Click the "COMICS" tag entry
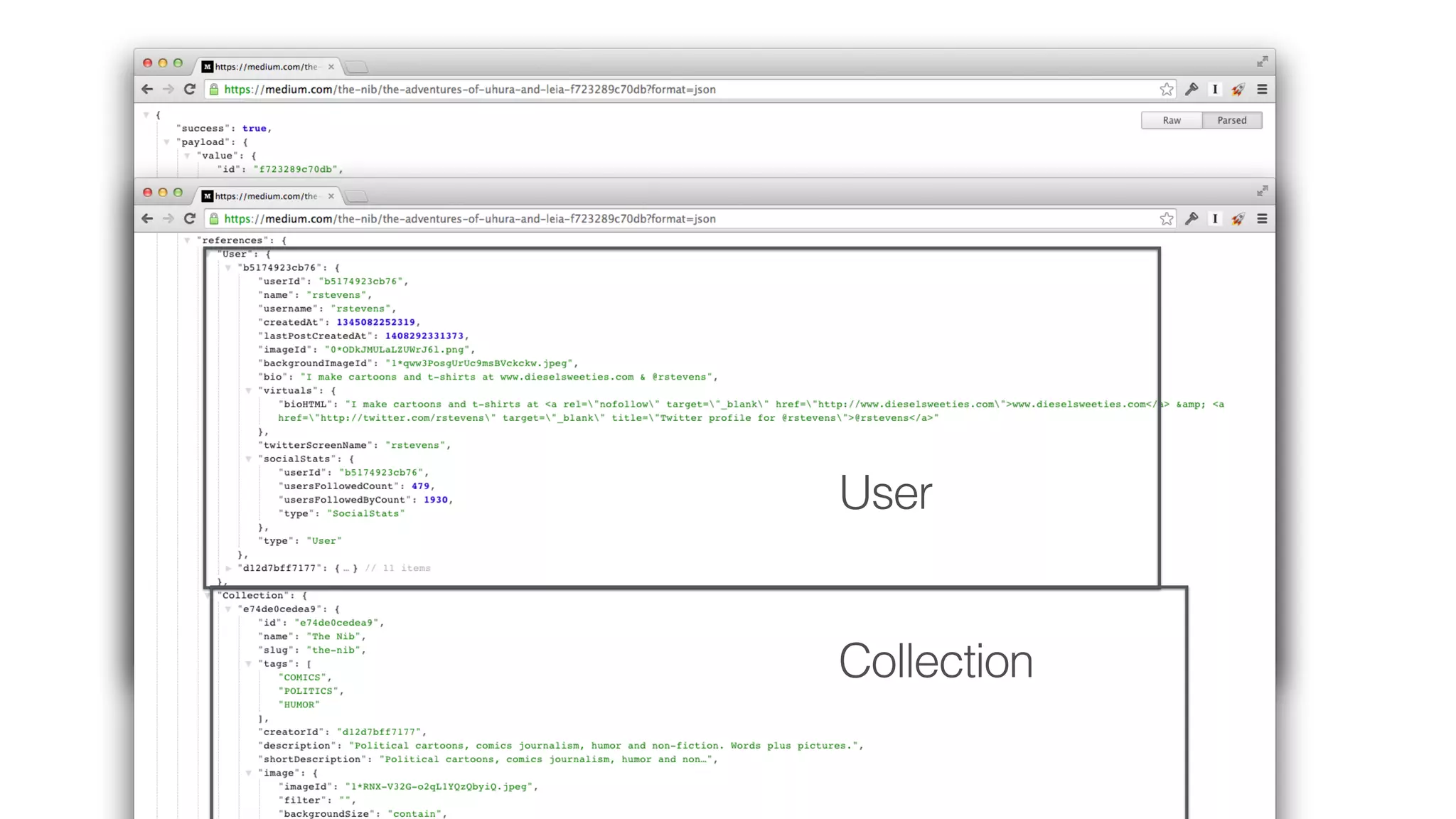Viewport: 1456px width, 819px height. point(302,678)
